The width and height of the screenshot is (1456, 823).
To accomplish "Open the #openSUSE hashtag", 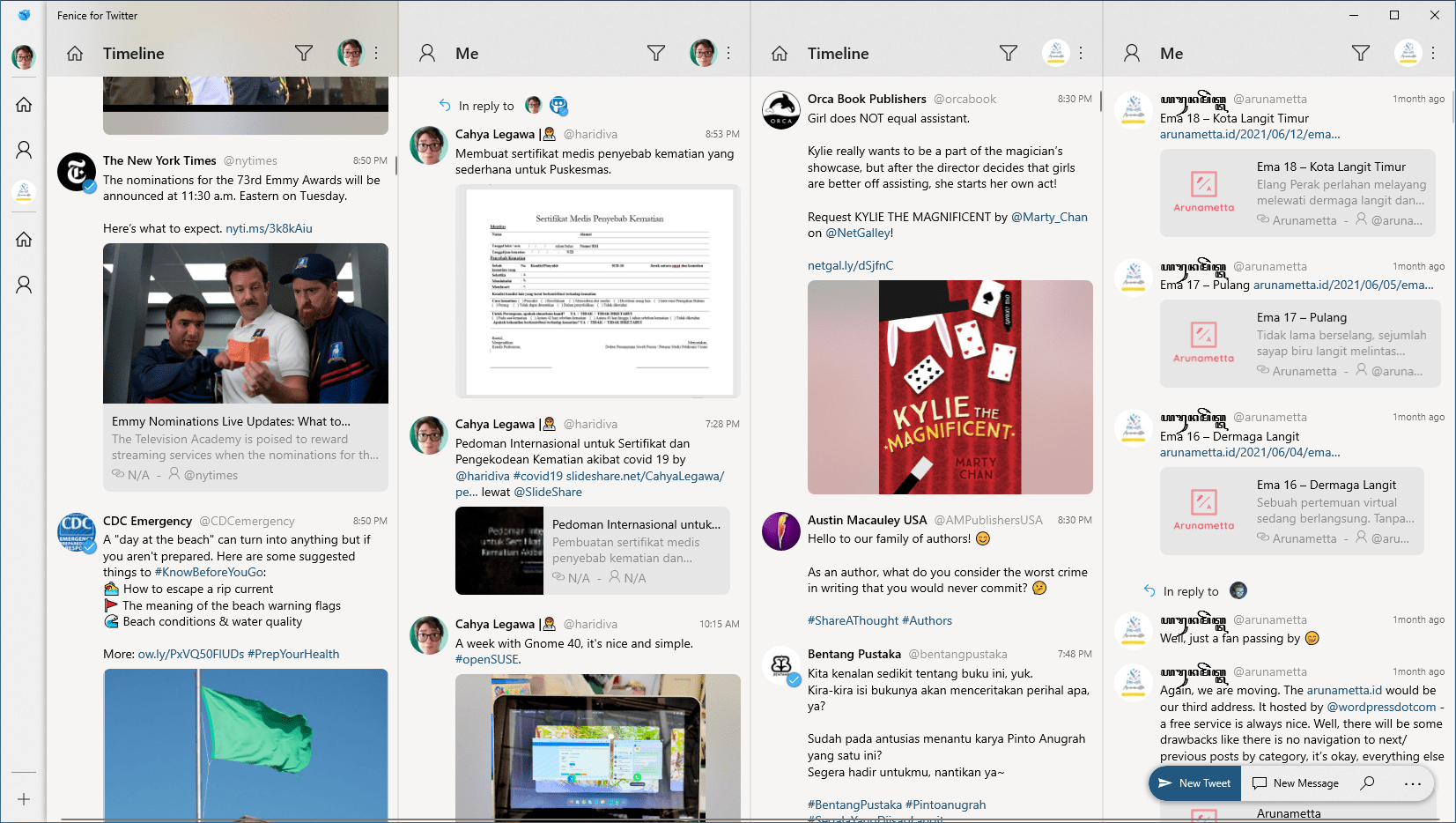I will click(x=487, y=659).
